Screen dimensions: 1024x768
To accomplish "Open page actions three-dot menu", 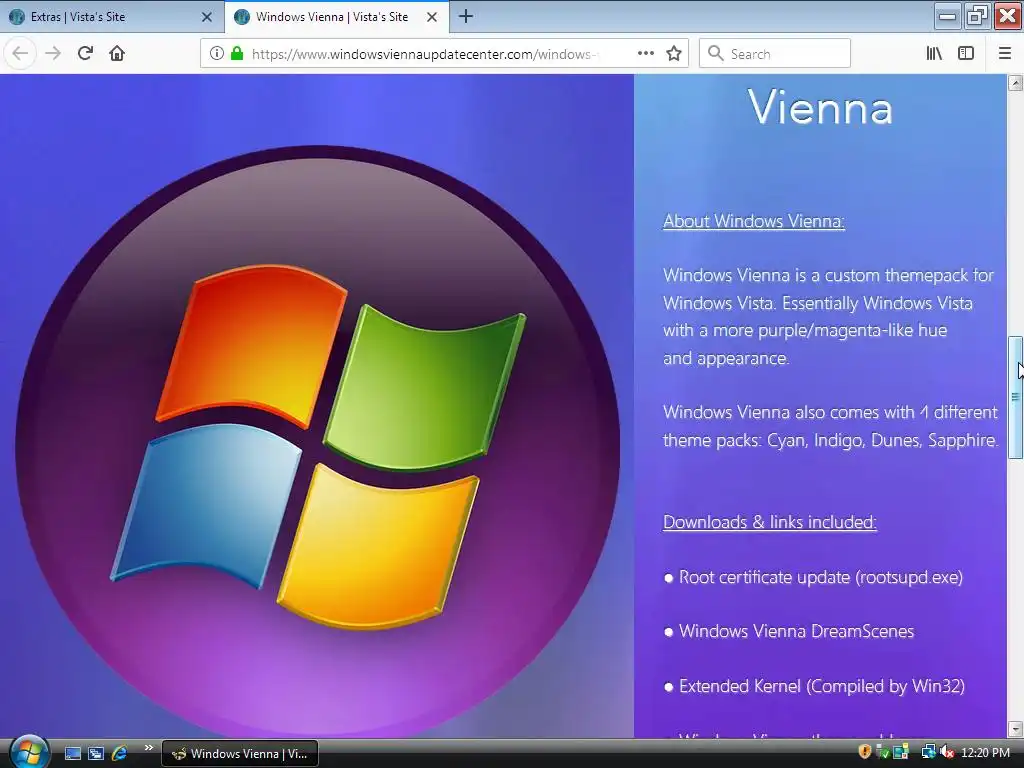I will 646,54.
